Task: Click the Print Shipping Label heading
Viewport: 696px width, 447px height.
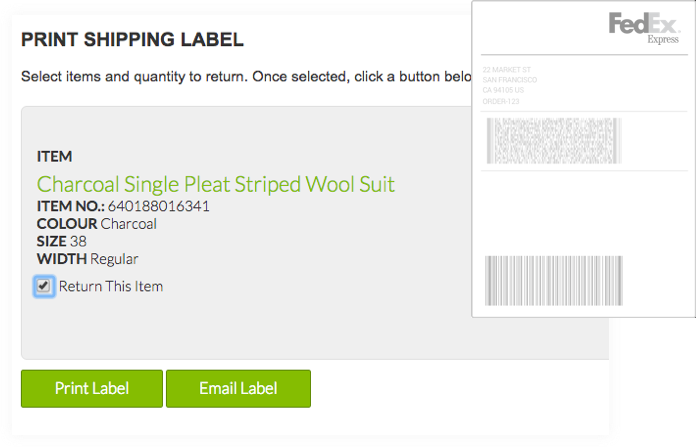Action: click(132, 40)
